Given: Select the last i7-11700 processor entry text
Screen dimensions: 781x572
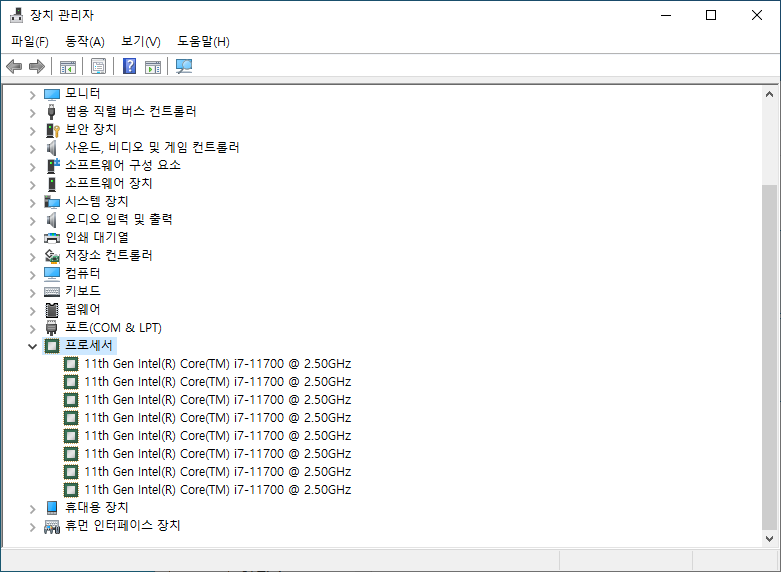Looking at the screenshot, I should (x=218, y=489).
